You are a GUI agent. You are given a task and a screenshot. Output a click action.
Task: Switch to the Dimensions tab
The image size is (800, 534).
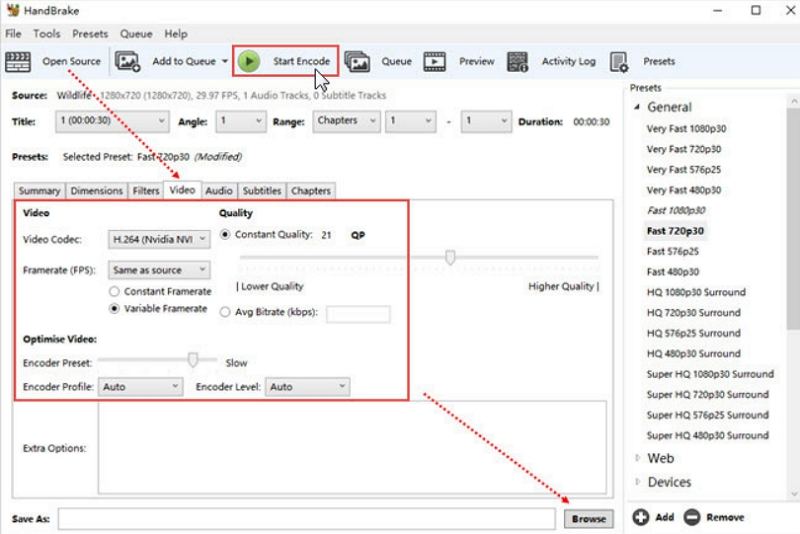coord(96,191)
